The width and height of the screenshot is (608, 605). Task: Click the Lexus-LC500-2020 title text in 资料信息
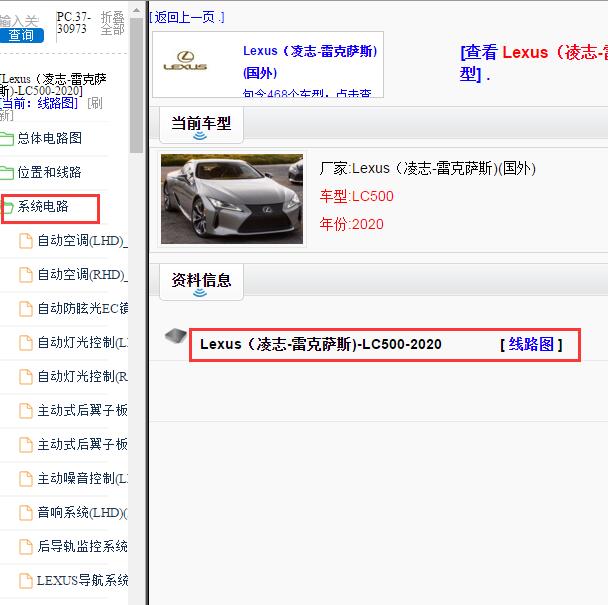[321, 344]
